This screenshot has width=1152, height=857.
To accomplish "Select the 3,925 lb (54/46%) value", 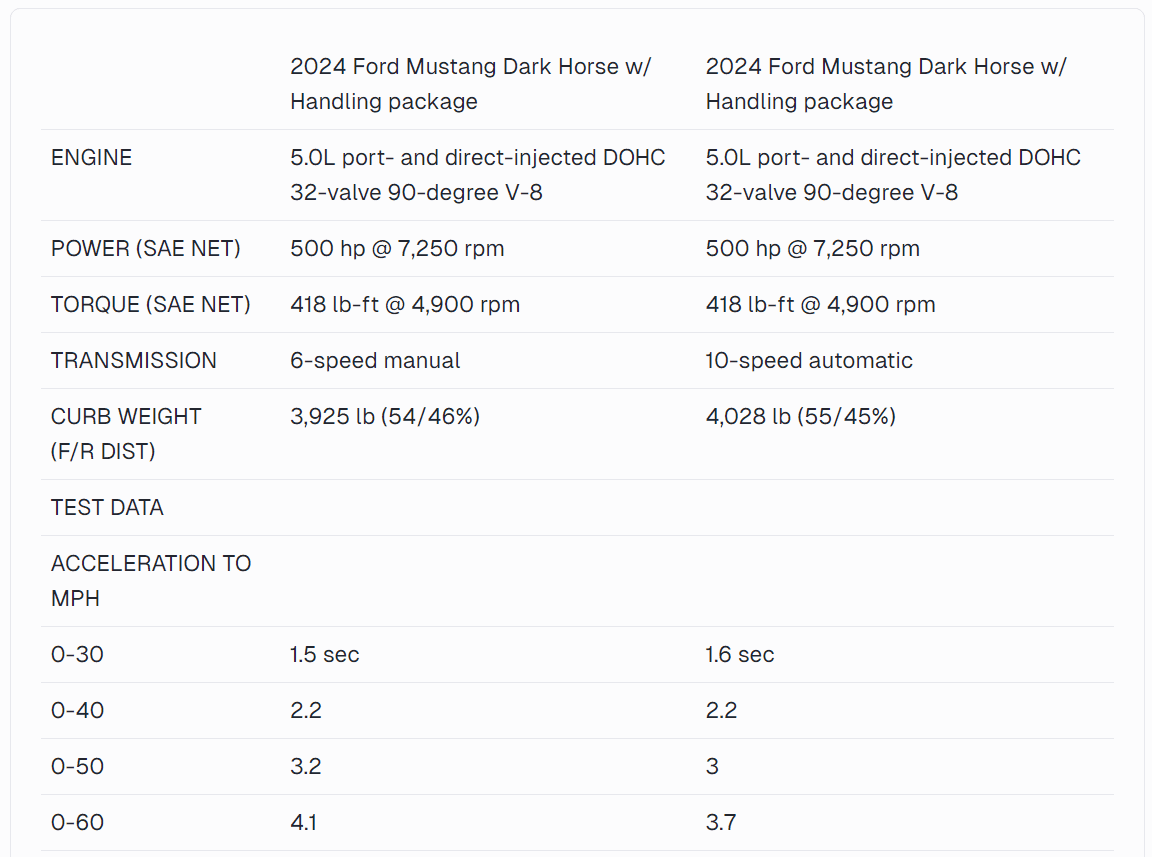I will coord(385,416).
